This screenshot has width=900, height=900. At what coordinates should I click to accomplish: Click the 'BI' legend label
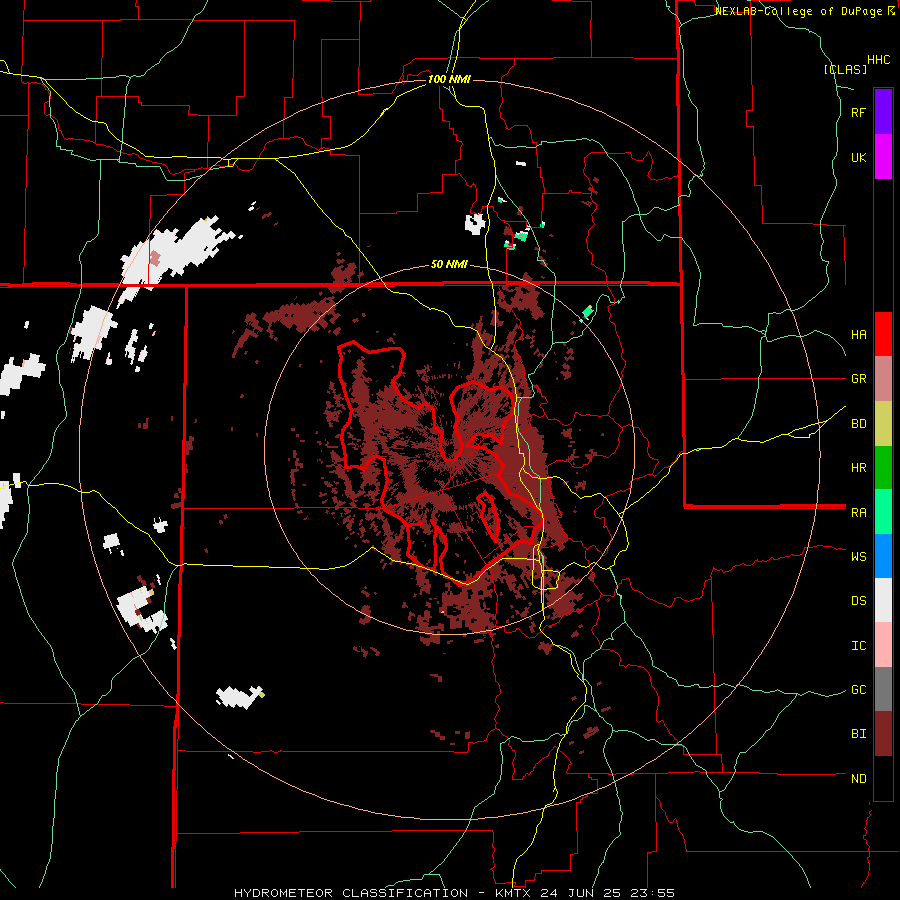pos(858,734)
